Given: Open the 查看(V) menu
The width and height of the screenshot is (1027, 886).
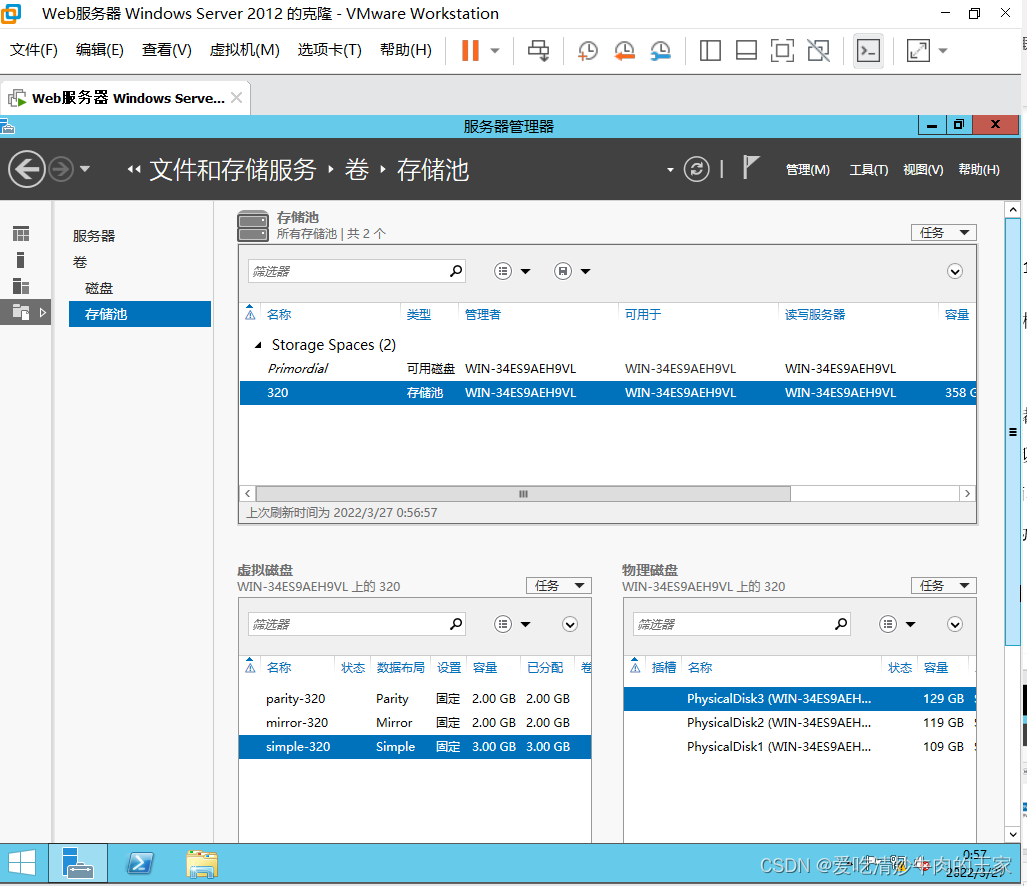Looking at the screenshot, I should click(167, 50).
